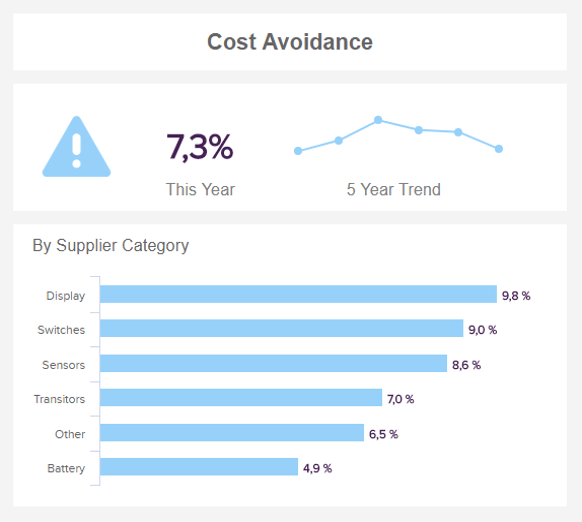Viewport: 582px width, 522px height.
Task: Click the 5 Year Trend label
Action: click(x=394, y=189)
